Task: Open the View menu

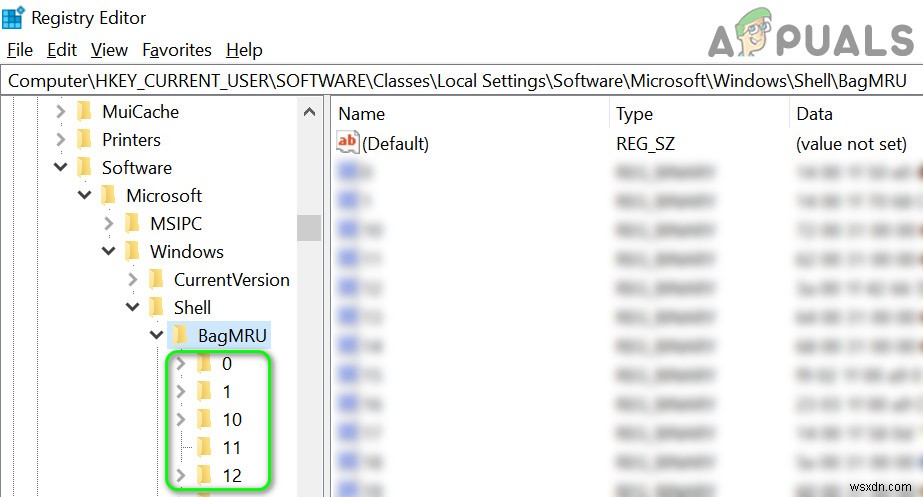Action: tap(109, 50)
